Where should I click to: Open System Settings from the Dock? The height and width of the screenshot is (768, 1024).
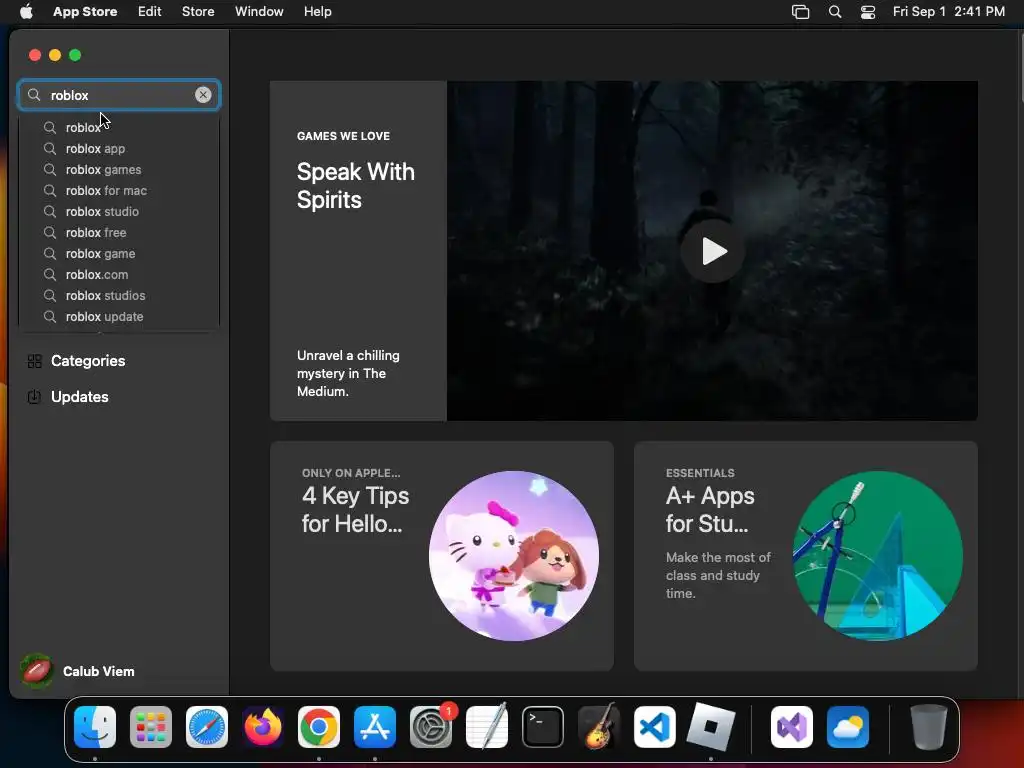click(x=431, y=726)
